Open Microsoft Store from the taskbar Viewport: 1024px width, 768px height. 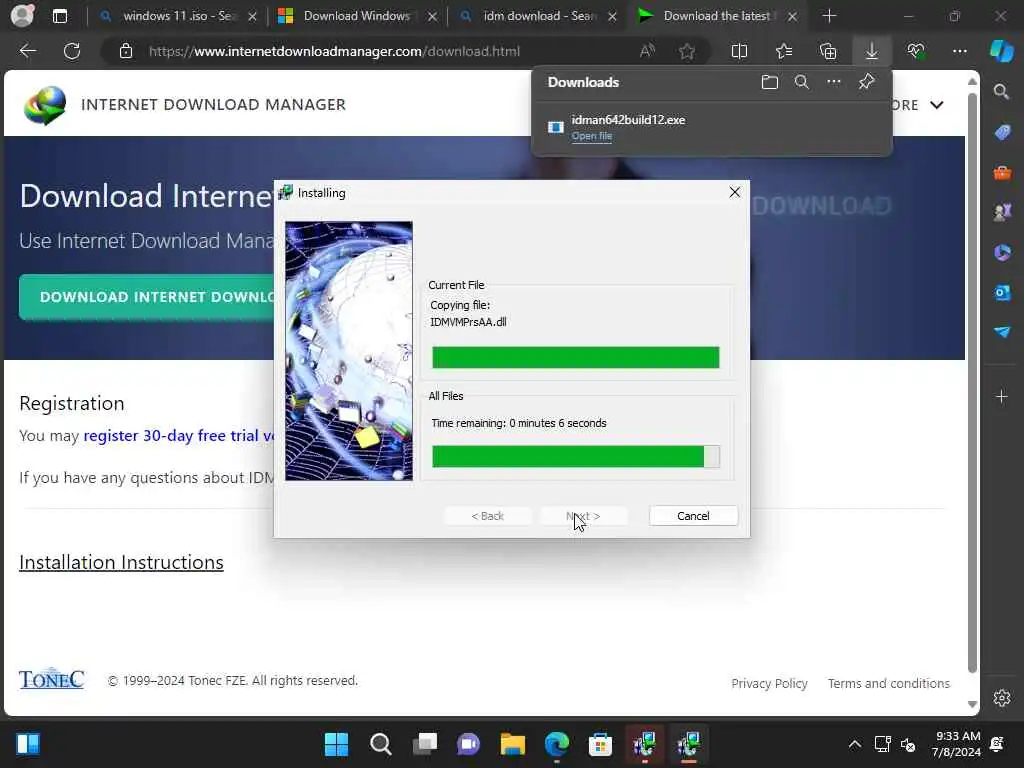click(600, 744)
